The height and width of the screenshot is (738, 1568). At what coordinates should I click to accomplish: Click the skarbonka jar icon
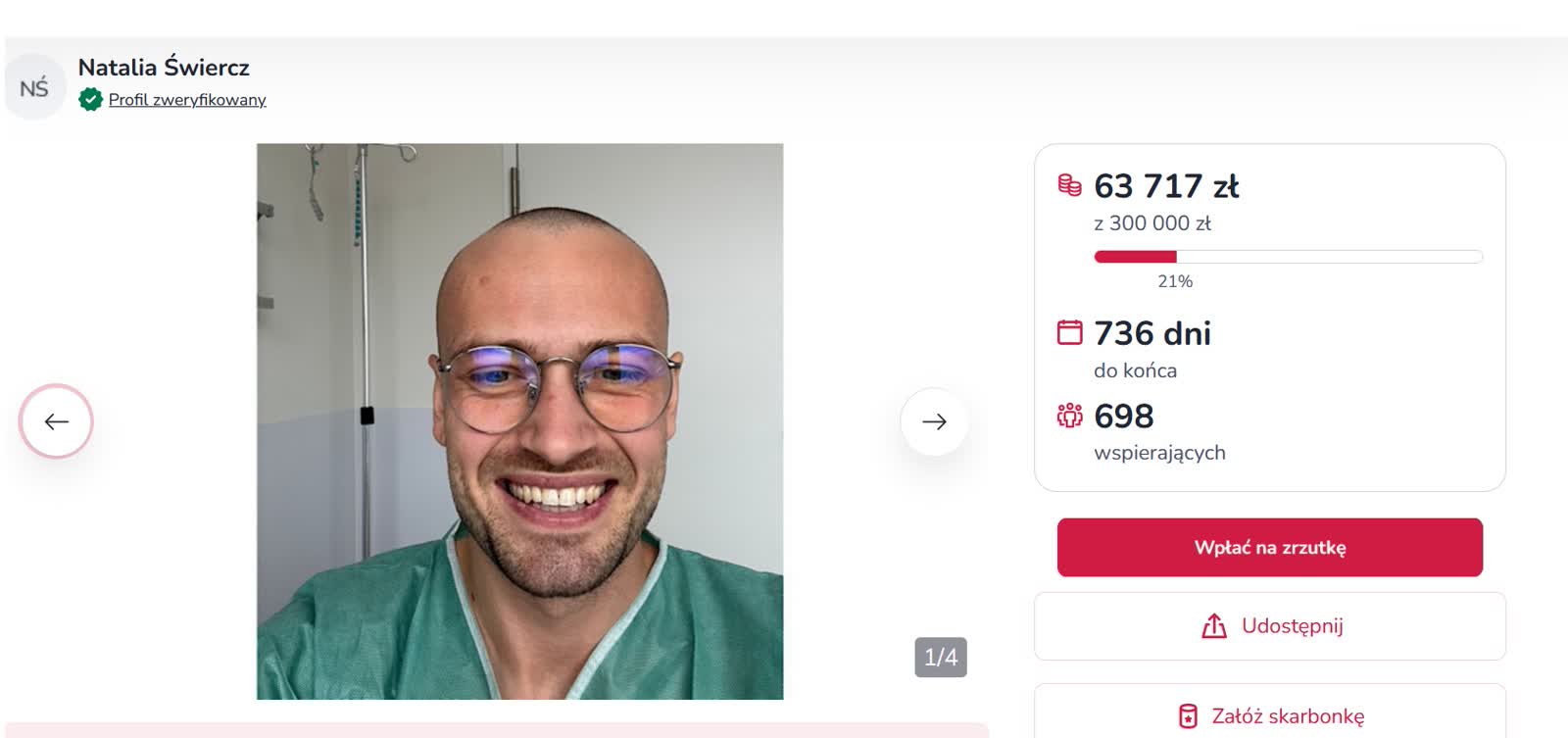(x=1188, y=716)
